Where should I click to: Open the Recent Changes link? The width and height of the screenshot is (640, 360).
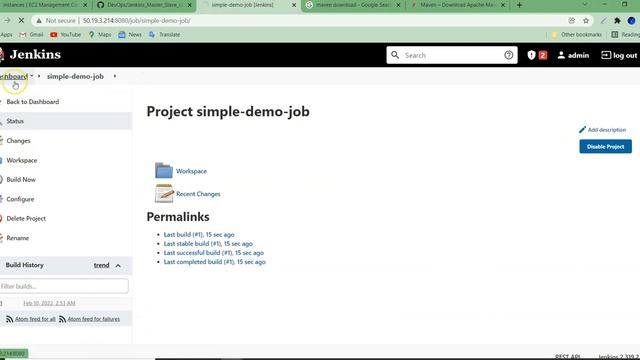pos(198,194)
